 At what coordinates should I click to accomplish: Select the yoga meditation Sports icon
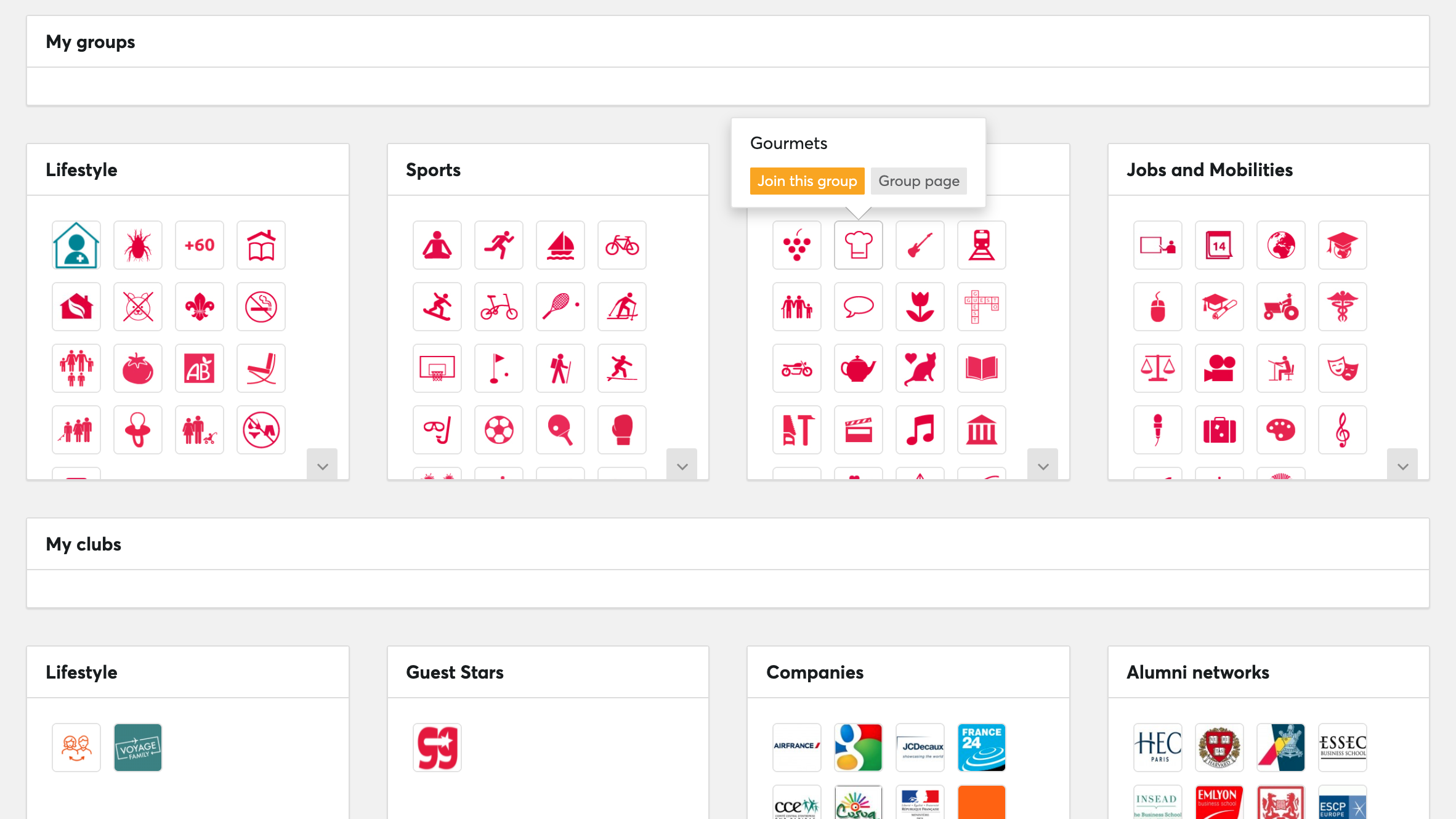pyautogui.click(x=437, y=245)
